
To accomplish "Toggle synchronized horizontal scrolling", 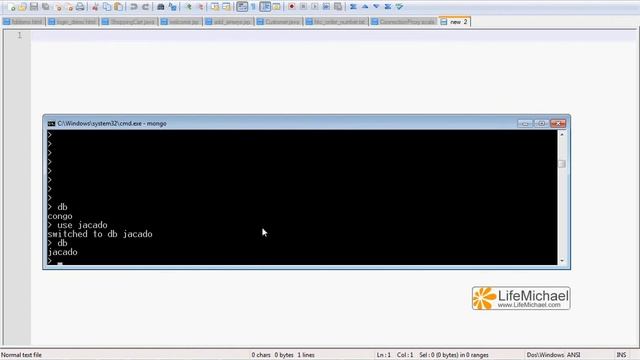I will click(x=226, y=7).
